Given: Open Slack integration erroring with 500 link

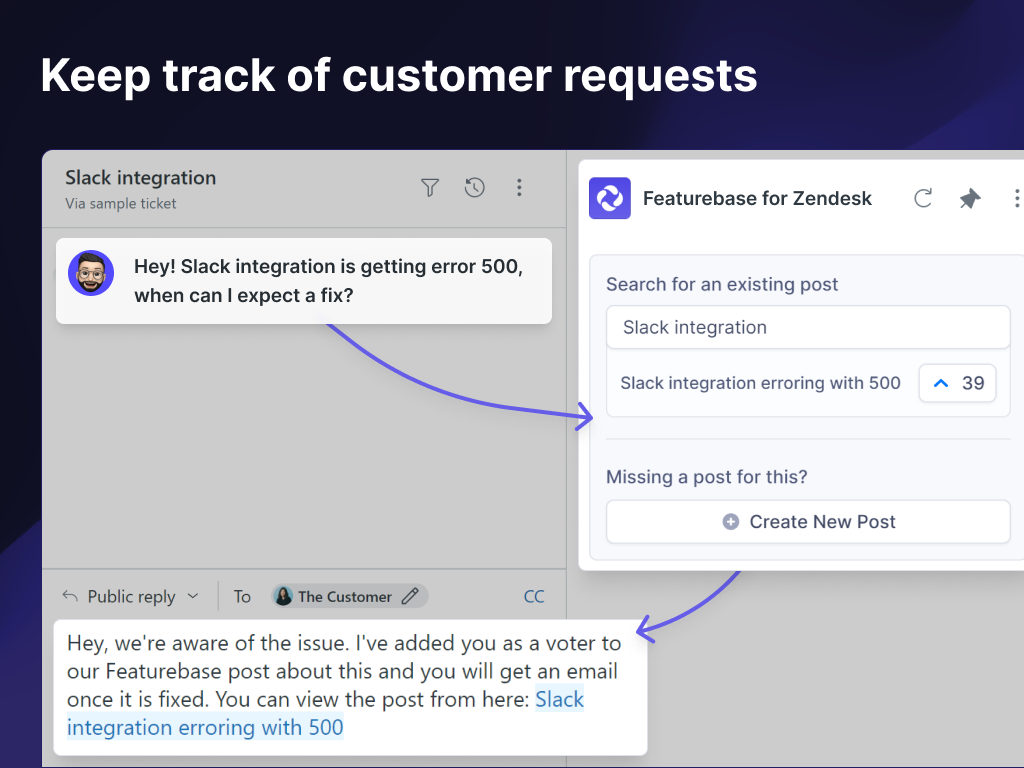Looking at the screenshot, I should click(x=204, y=727).
